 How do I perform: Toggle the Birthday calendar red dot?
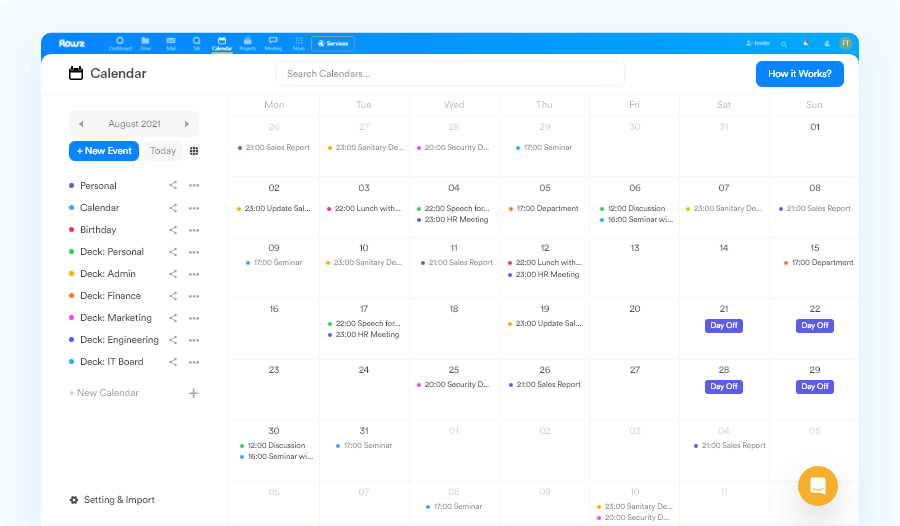pos(71,230)
